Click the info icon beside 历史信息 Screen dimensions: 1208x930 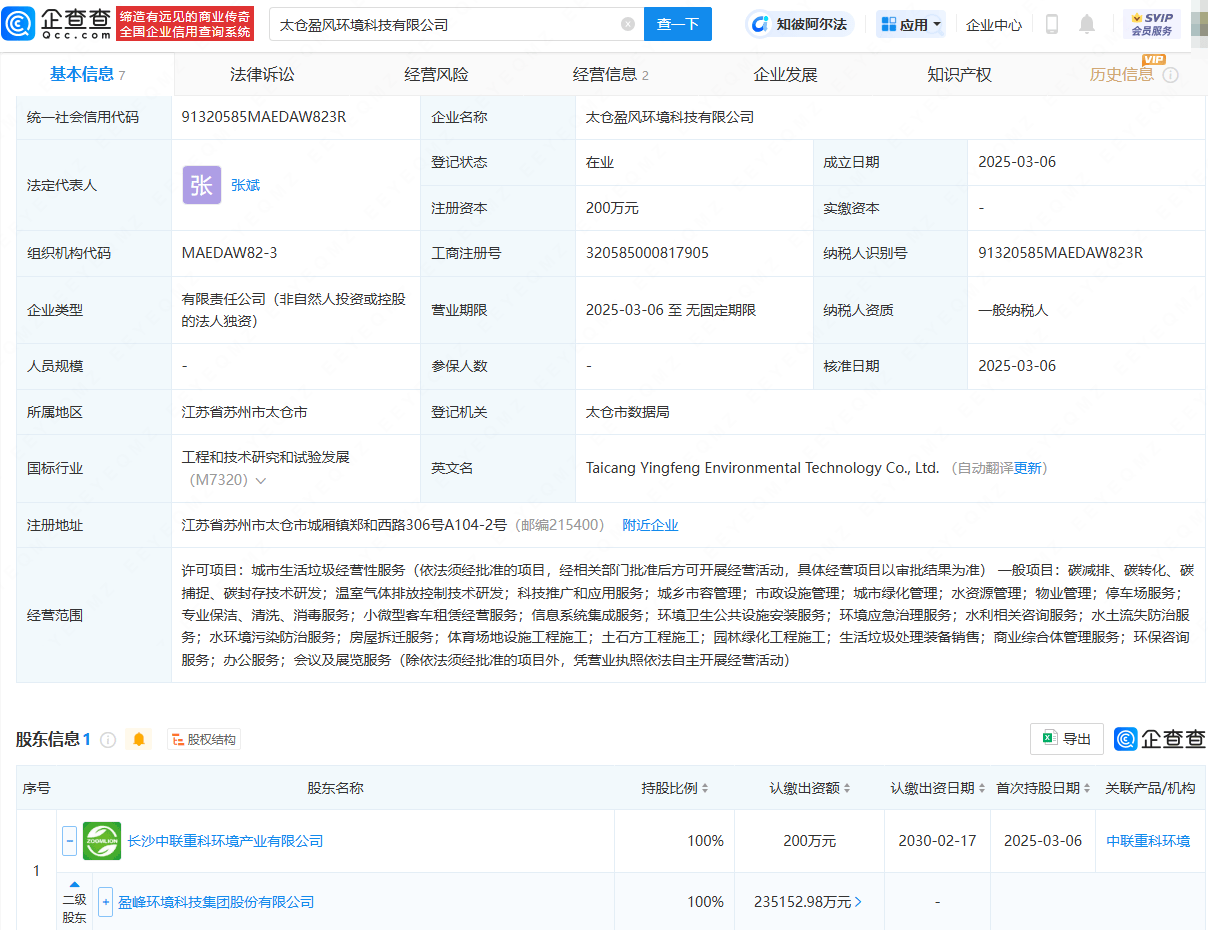click(x=1171, y=75)
